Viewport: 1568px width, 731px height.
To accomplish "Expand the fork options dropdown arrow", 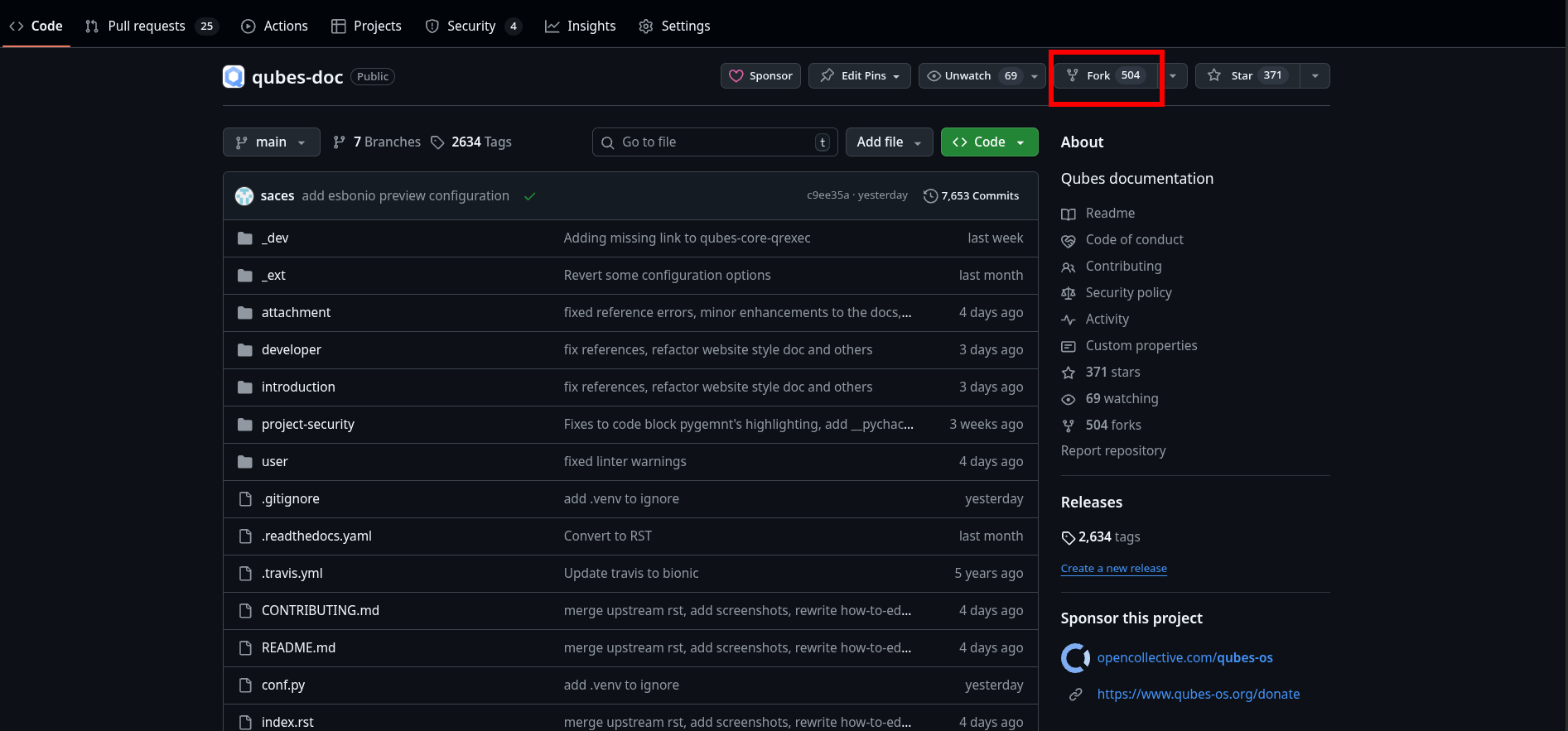I will pos(1173,75).
